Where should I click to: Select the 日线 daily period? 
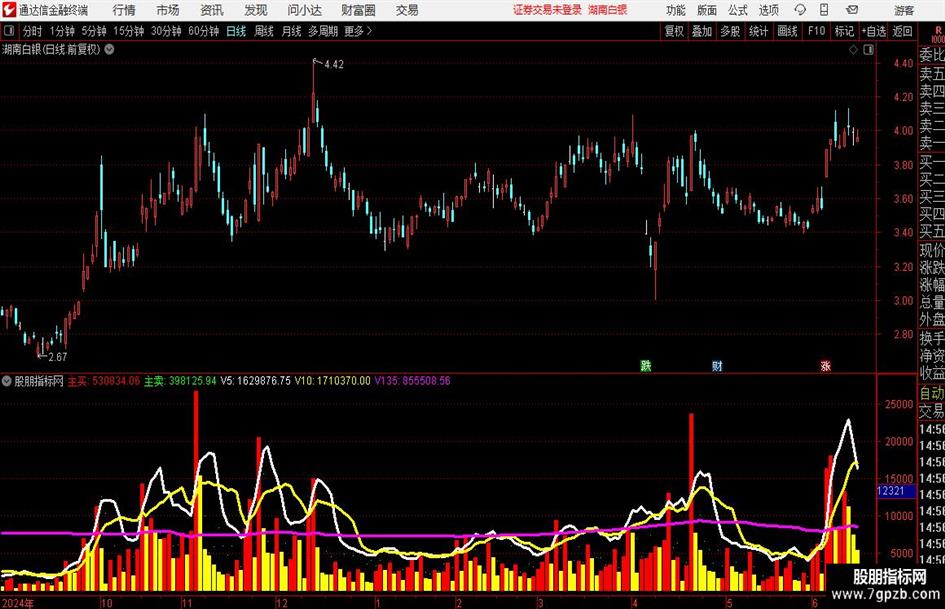(x=236, y=31)
